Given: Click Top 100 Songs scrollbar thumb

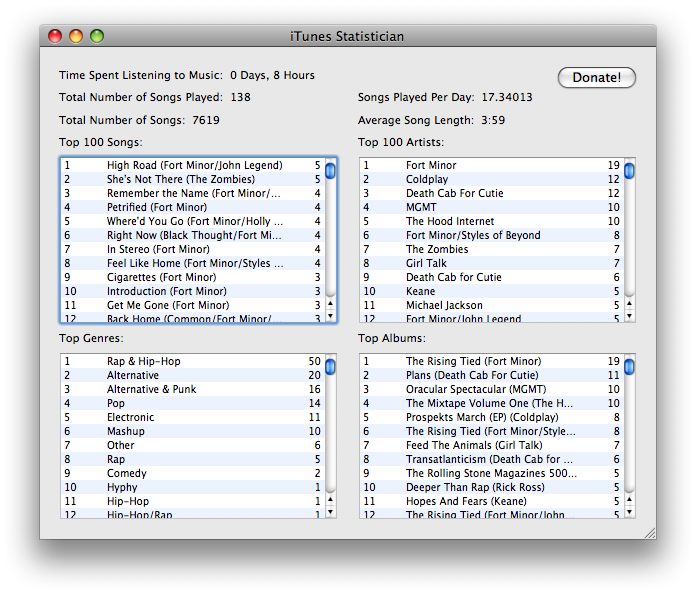Looking at the screenshot, I should click(330, 171).
